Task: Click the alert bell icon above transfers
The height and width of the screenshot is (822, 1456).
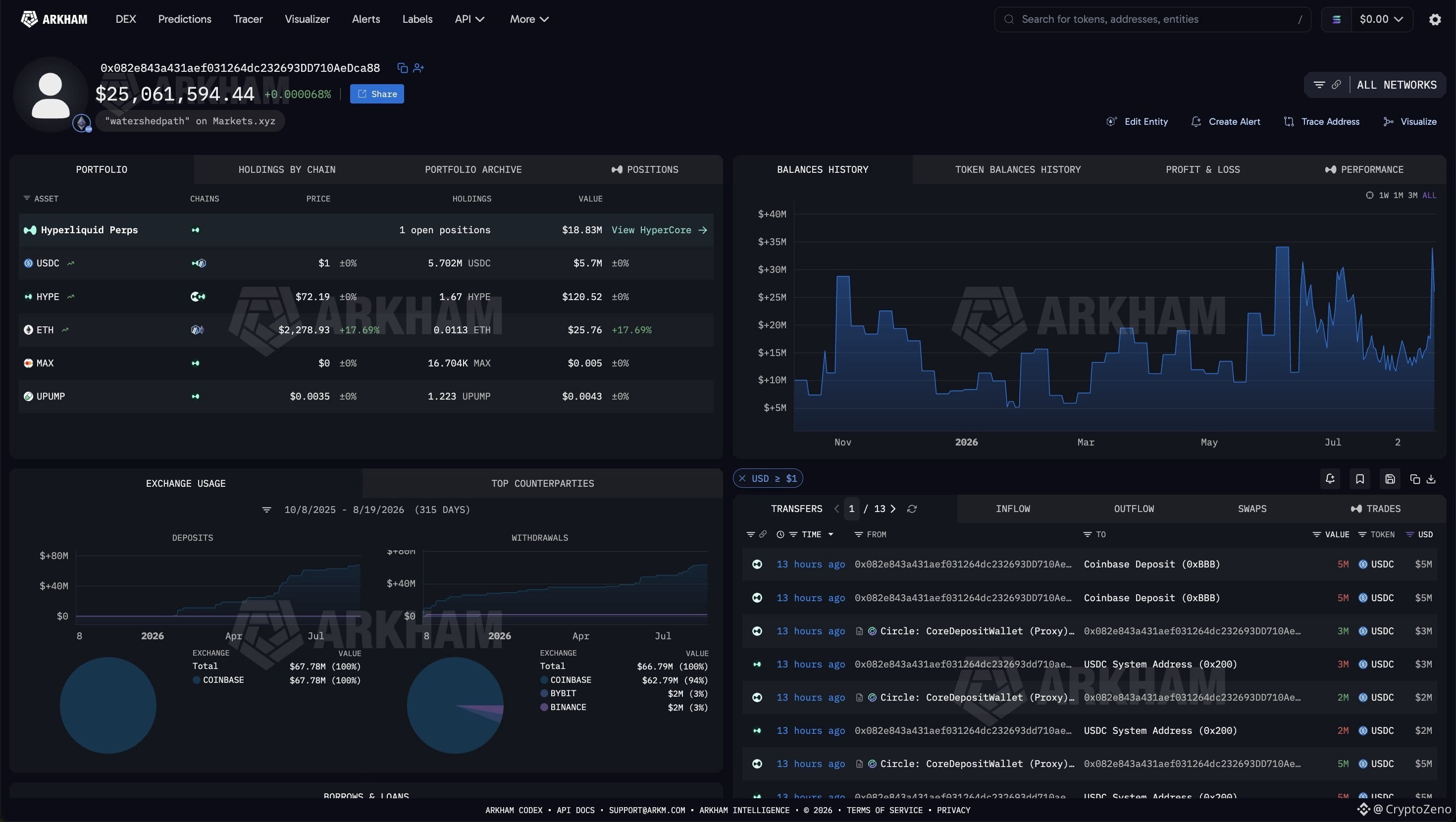Action: (1330, 479)
